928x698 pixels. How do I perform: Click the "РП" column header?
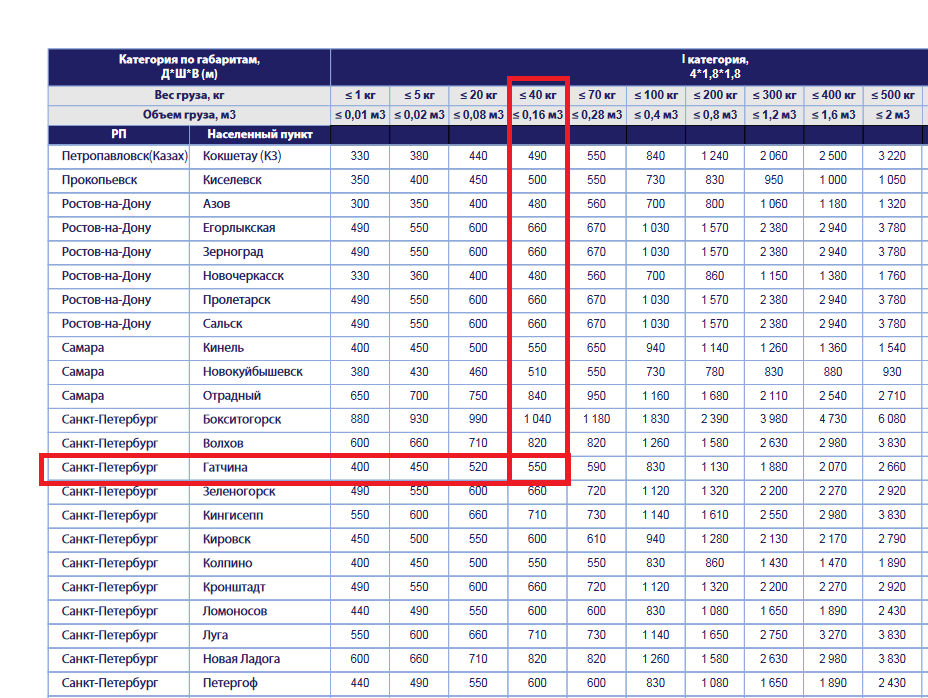pyautogui.click(x=119, y=134)
